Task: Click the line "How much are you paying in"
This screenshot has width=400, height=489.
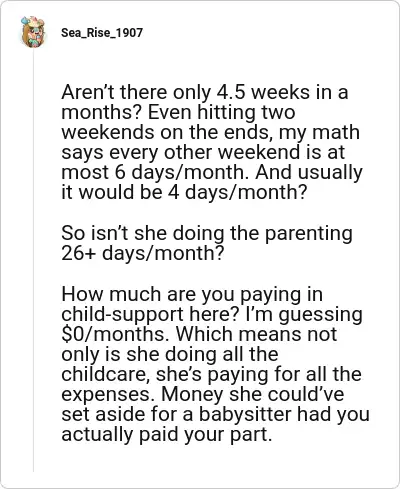Action: 192,295
